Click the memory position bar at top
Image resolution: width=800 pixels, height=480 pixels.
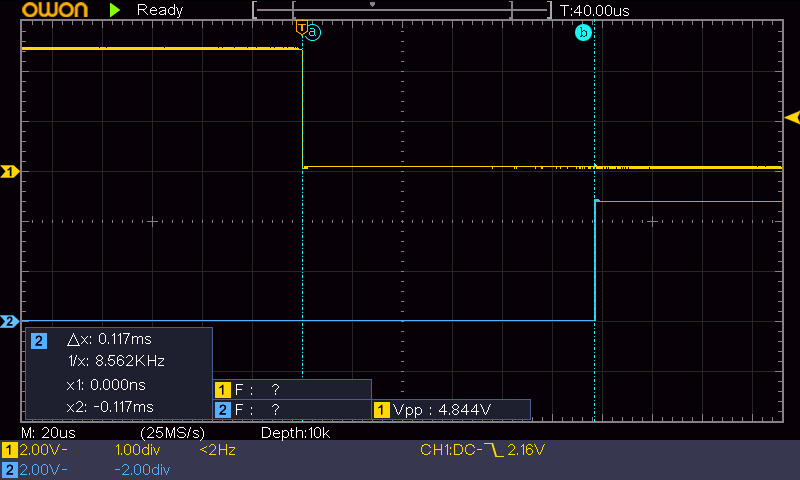(x=402, y=10)
